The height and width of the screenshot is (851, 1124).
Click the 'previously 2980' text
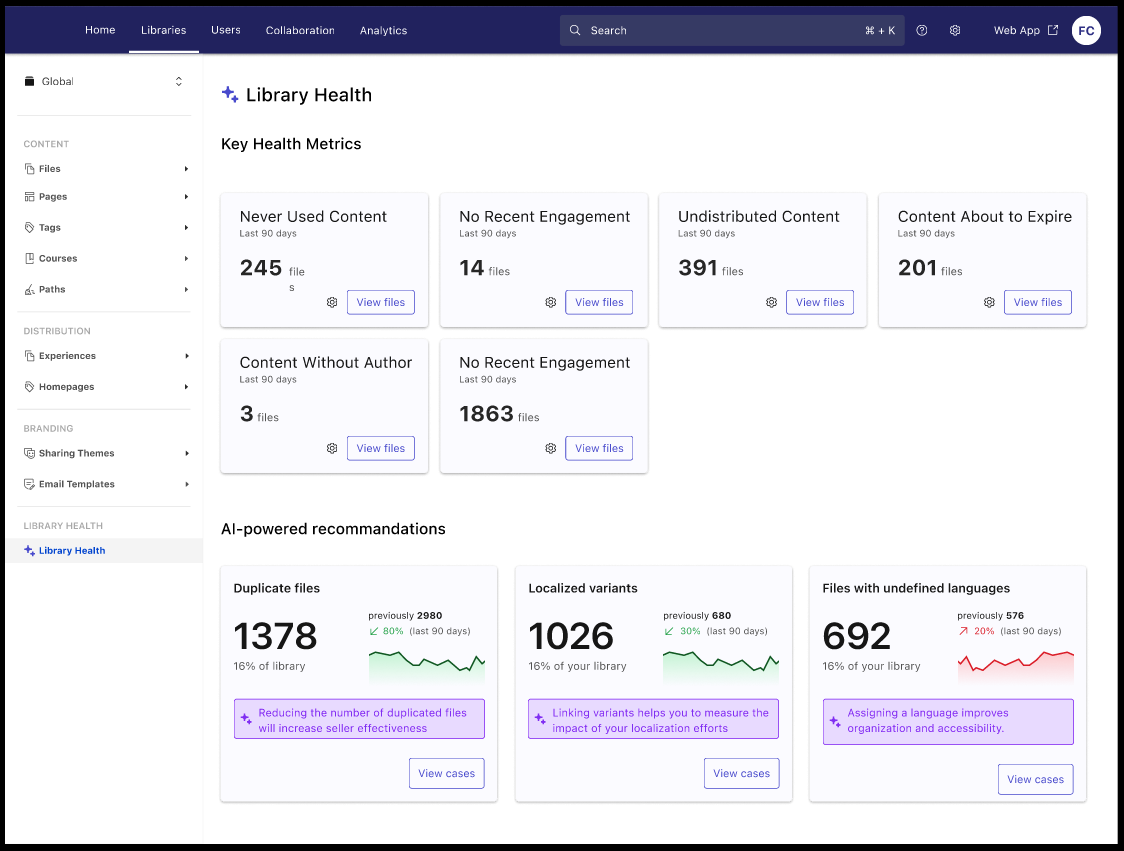click(405, 616)
